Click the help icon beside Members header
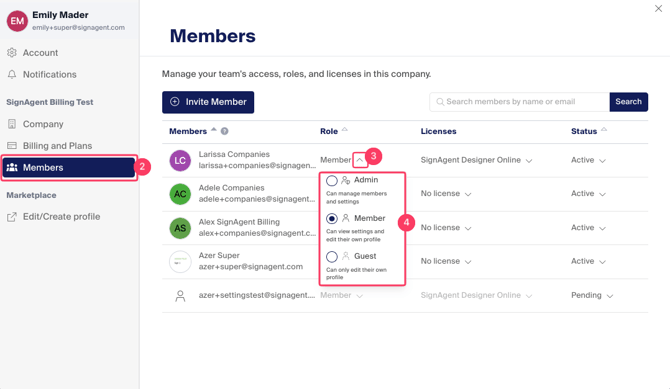Screen dimensions: 670x389 pyautogui.click(x=224, y=131)
